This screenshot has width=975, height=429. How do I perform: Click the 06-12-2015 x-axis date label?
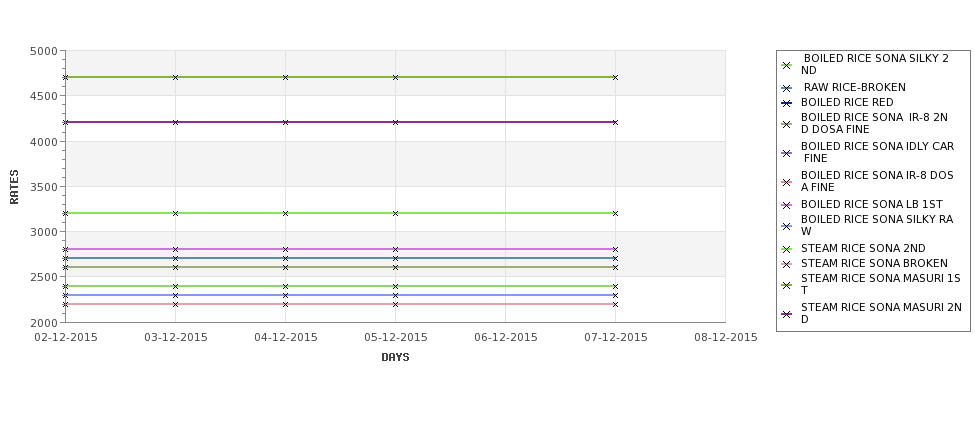(506, 338)
